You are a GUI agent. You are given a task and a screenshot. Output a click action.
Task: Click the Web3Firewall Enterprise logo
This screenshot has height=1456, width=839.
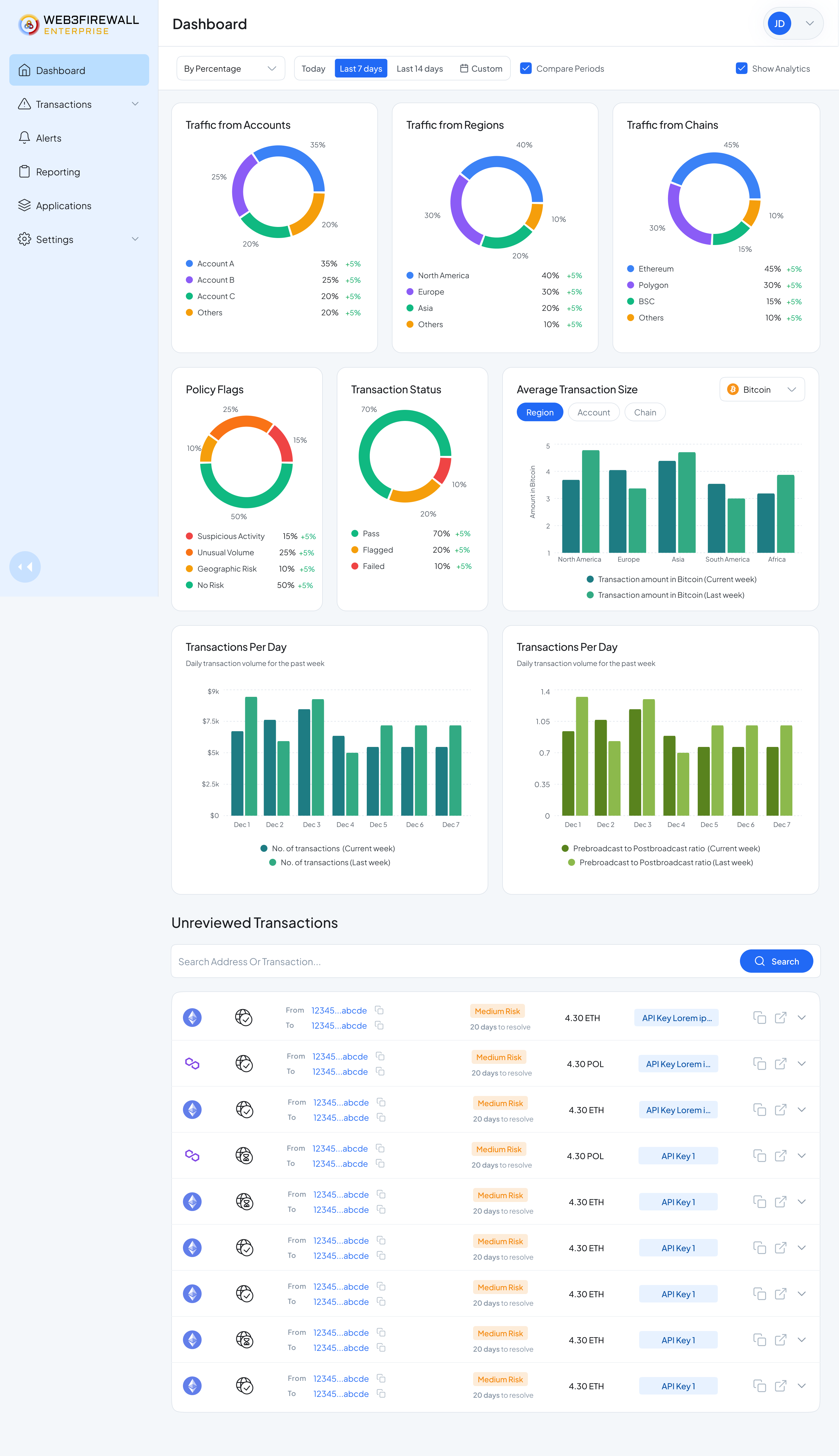click(x=79, y=25)
